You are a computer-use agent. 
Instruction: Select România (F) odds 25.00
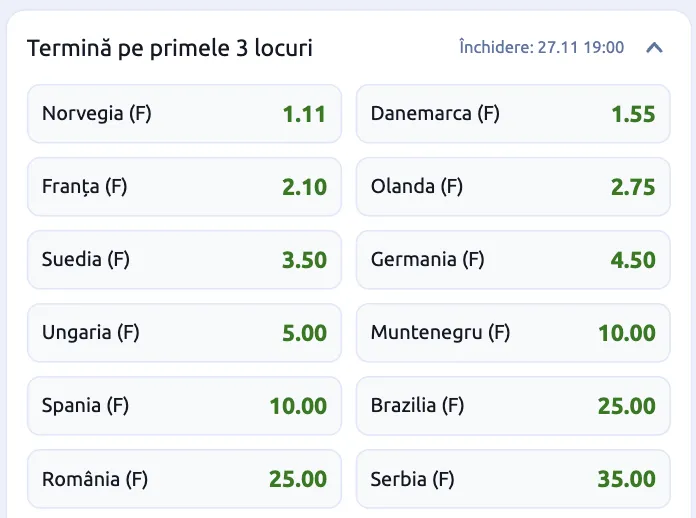184,479
